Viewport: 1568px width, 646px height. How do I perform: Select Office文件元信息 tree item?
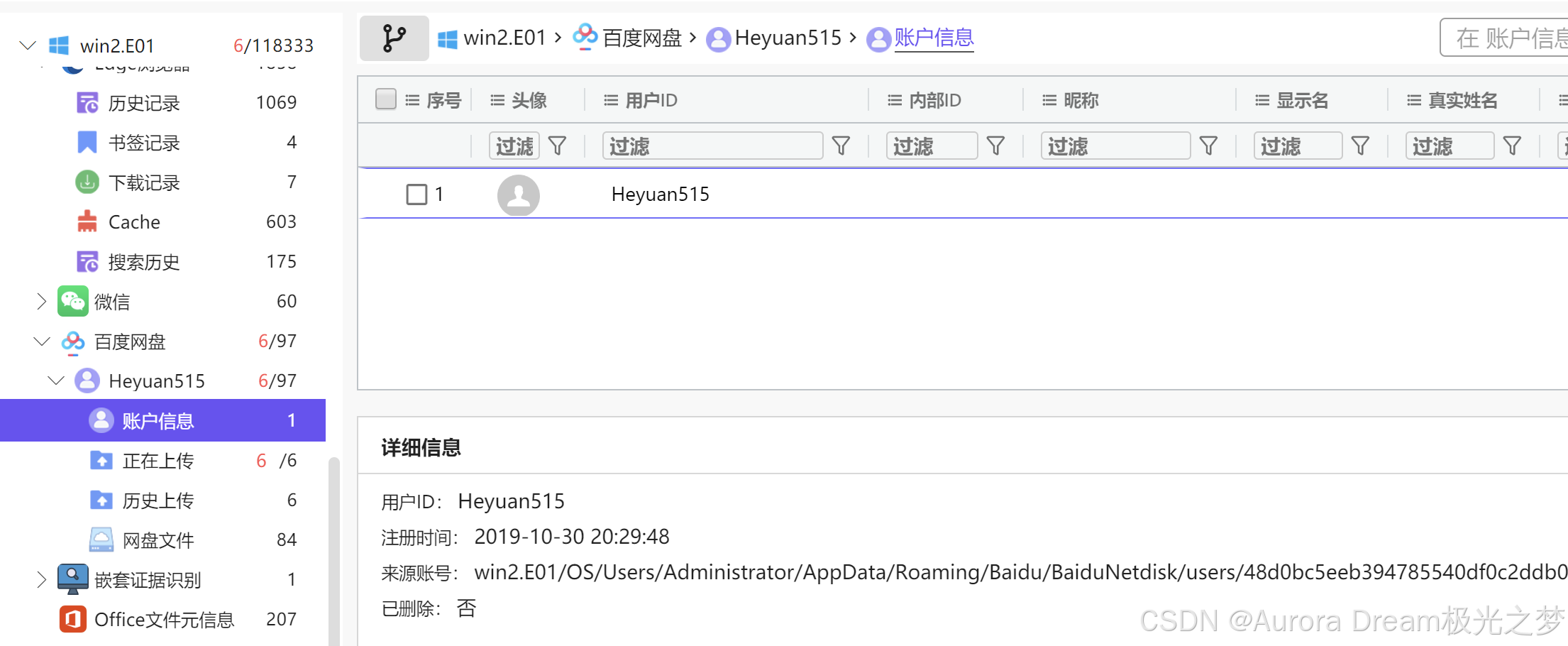162,619
